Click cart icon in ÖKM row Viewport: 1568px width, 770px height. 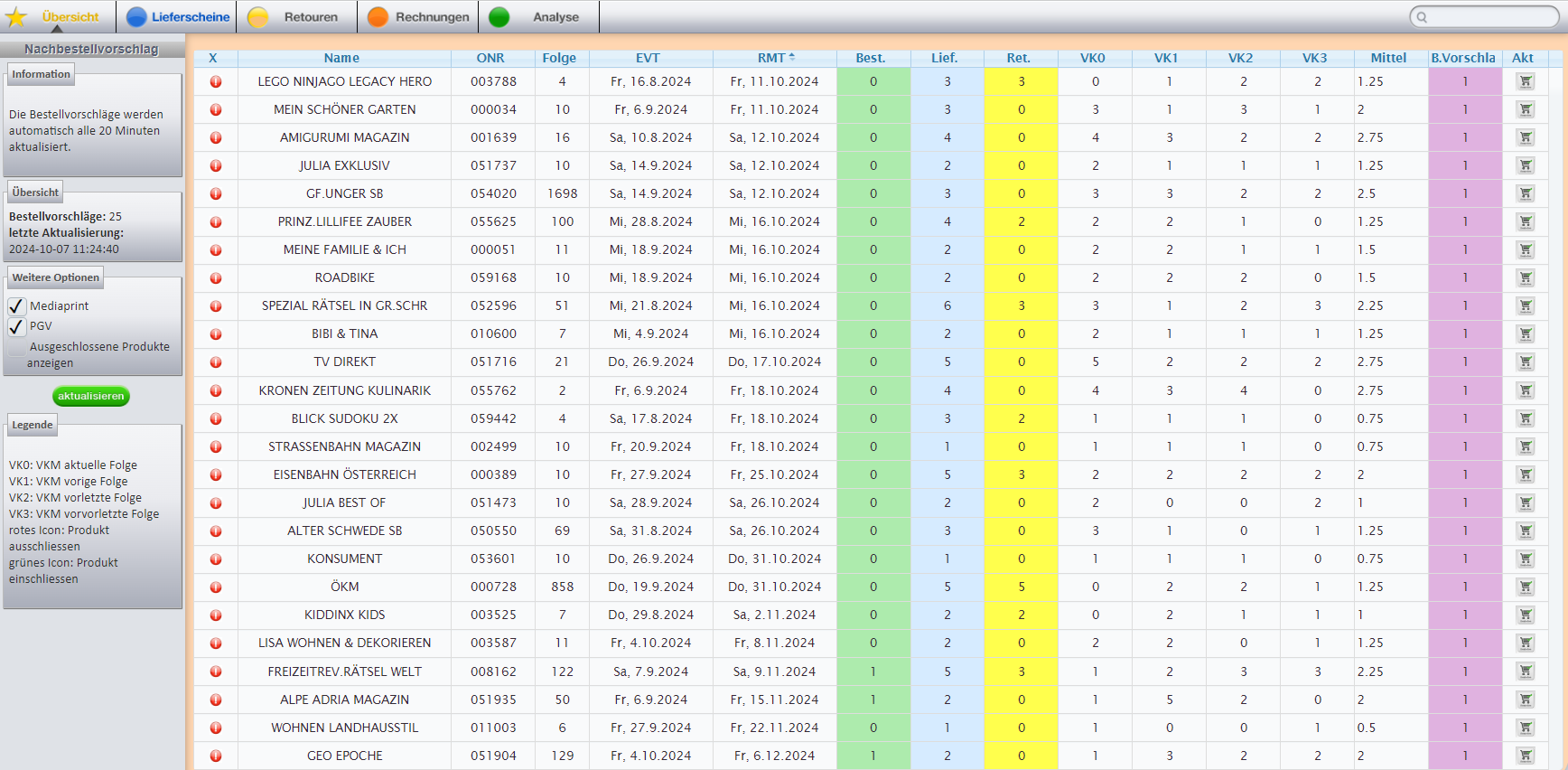click(x=1526, y=587)
